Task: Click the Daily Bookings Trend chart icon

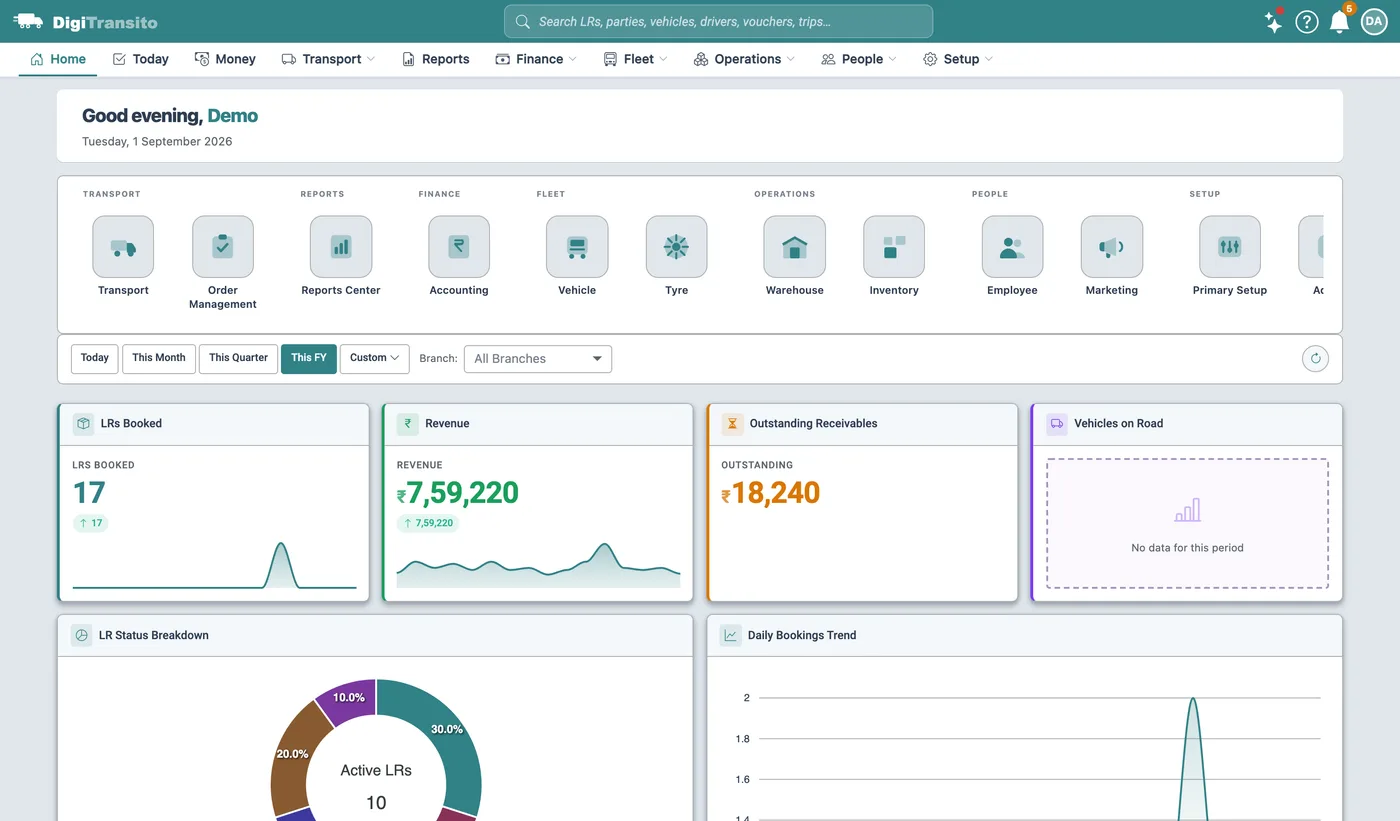Action: 731,635
